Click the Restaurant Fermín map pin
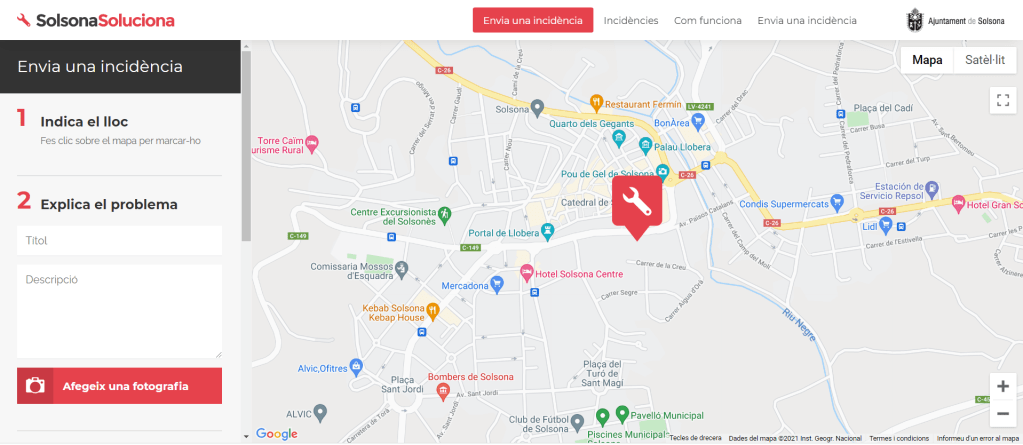This screenshot has height=445, width=1023. click(596, 102)
